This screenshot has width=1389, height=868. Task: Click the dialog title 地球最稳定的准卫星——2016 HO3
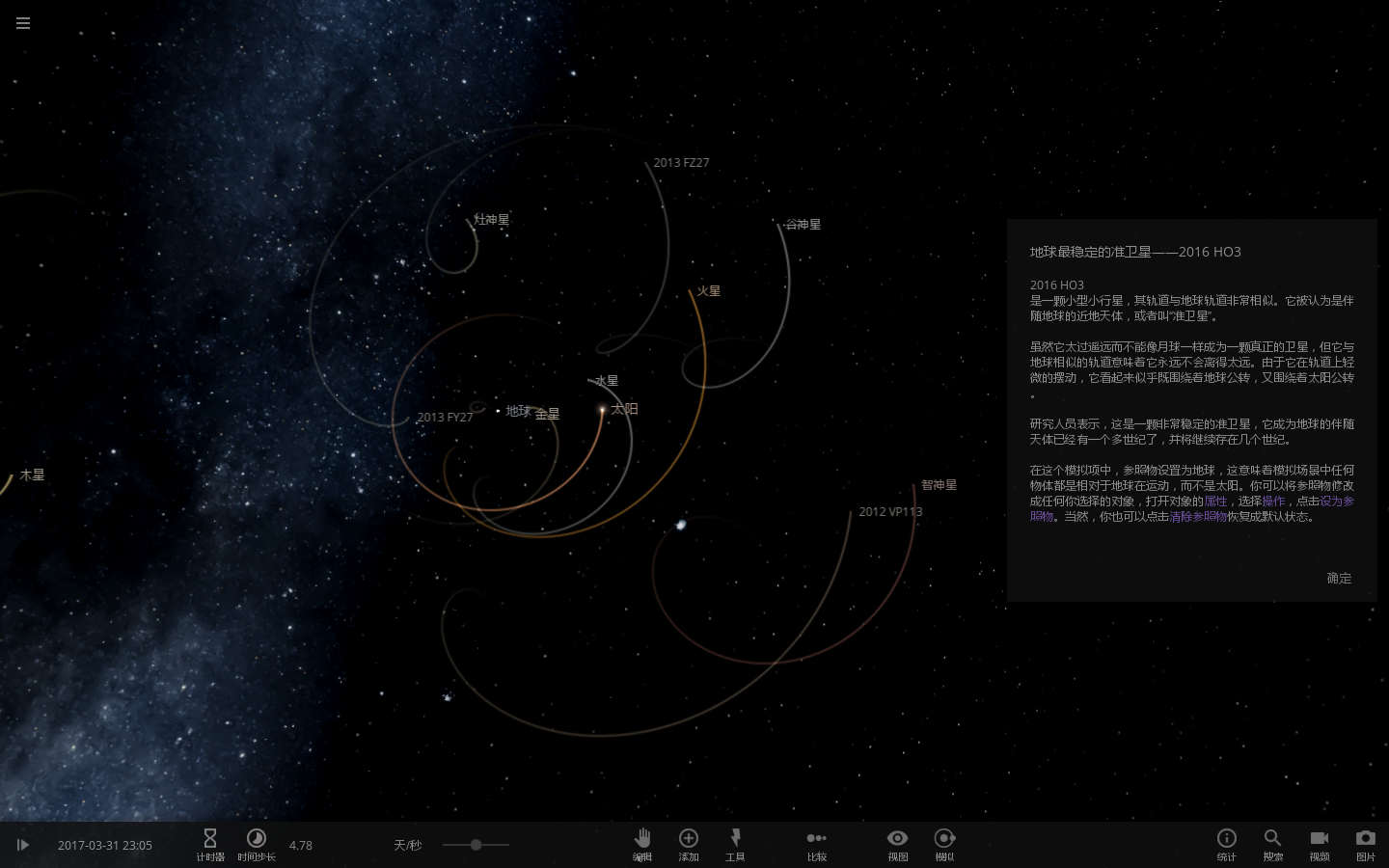click(x=1135, y=253)
